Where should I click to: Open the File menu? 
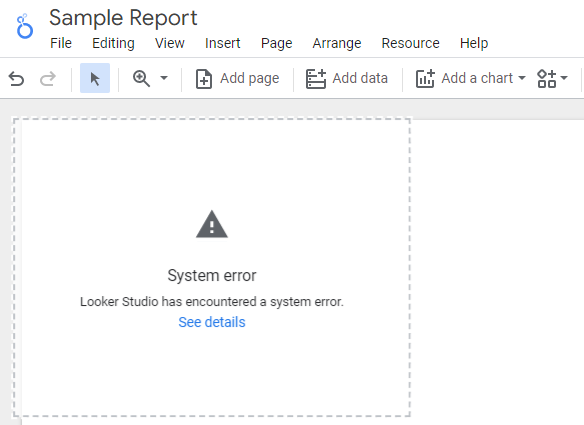click(x=61, y=43)
